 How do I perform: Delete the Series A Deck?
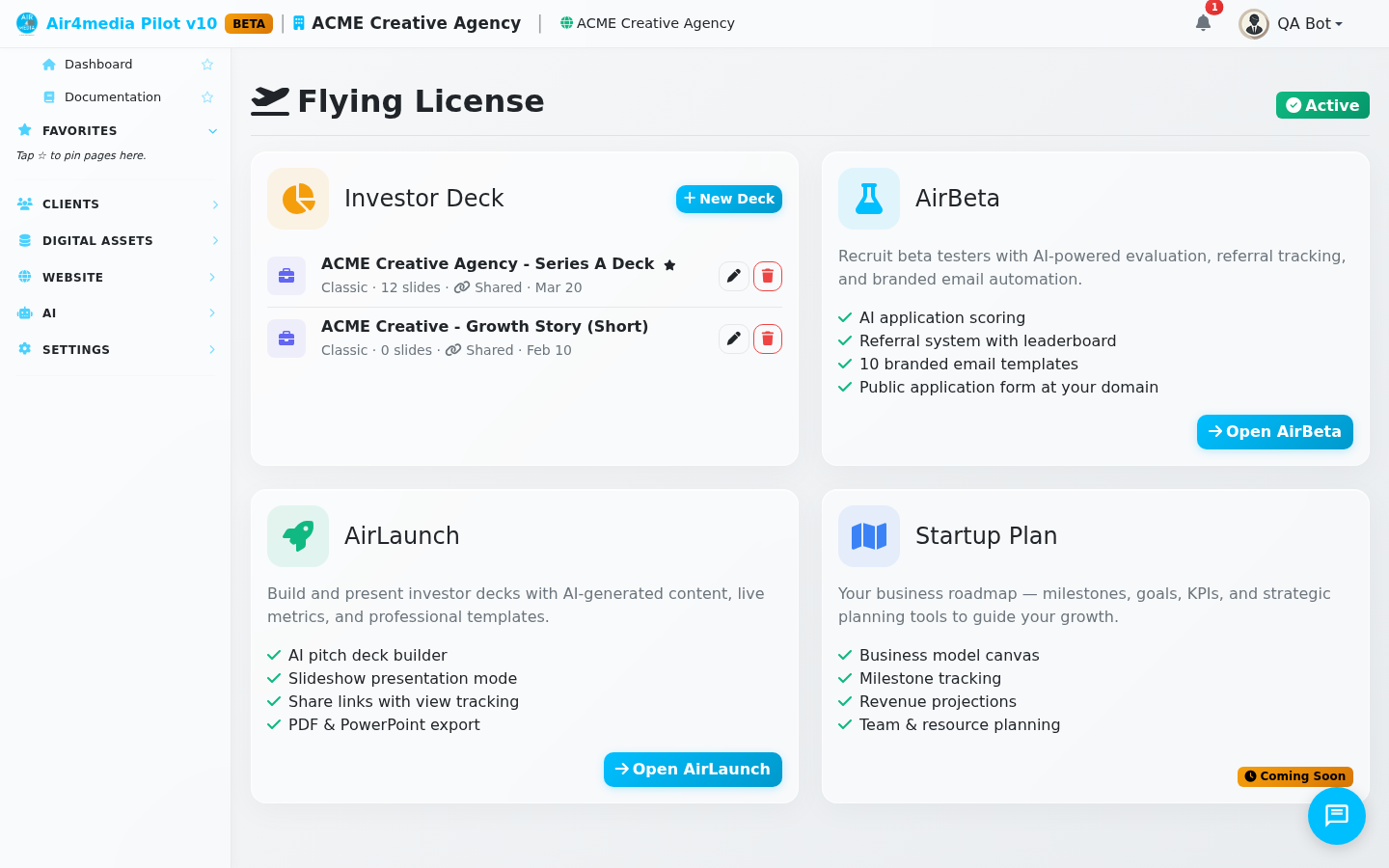click(768, 277)
